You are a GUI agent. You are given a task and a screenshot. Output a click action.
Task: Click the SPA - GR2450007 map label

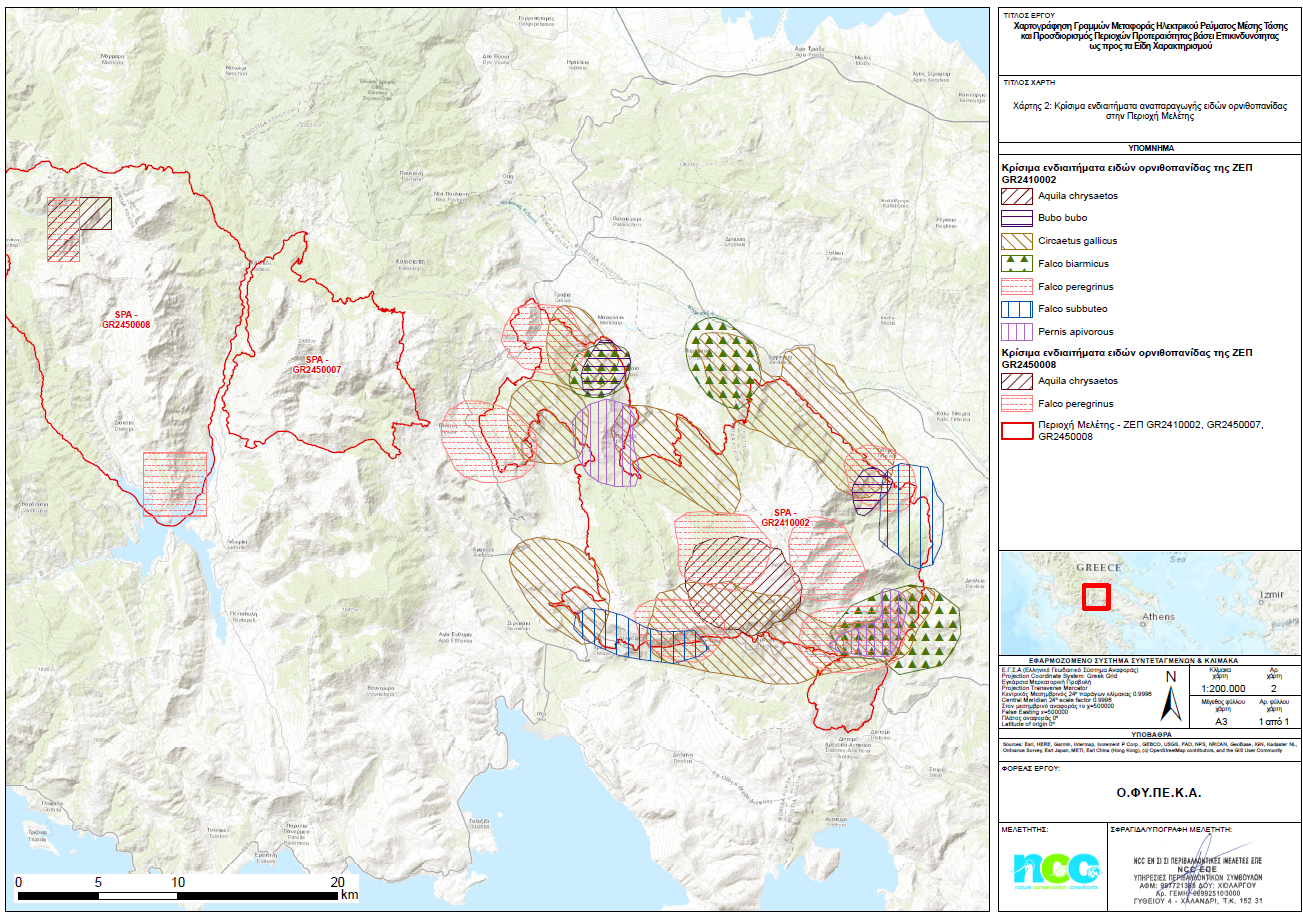pyautogui.click(x=313, y=364)
